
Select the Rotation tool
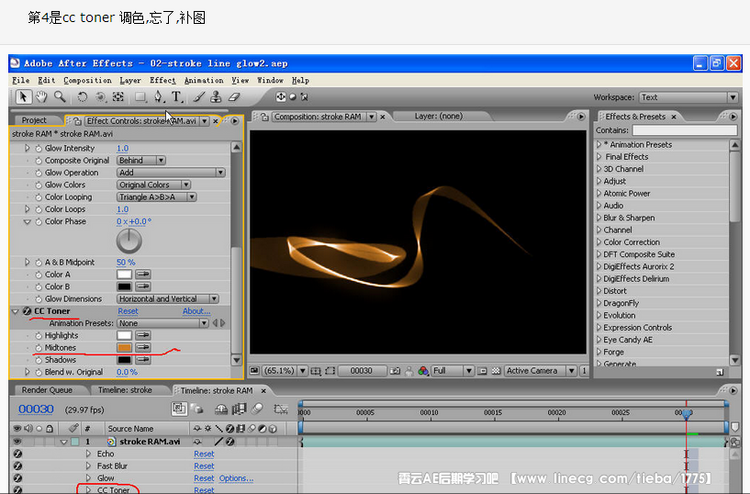pos(82,97)
